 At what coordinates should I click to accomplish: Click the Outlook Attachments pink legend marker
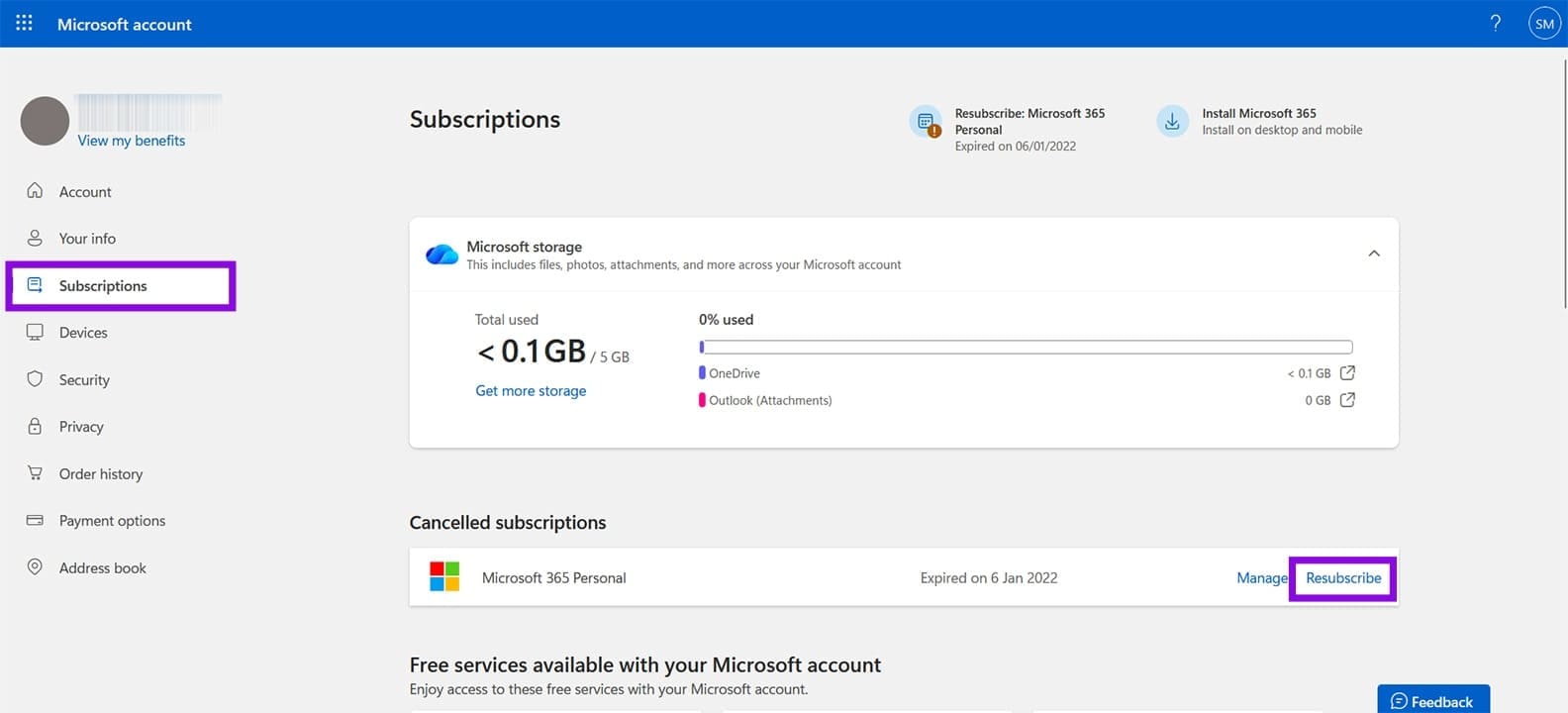pyautogui.click(x=702, y=400)
